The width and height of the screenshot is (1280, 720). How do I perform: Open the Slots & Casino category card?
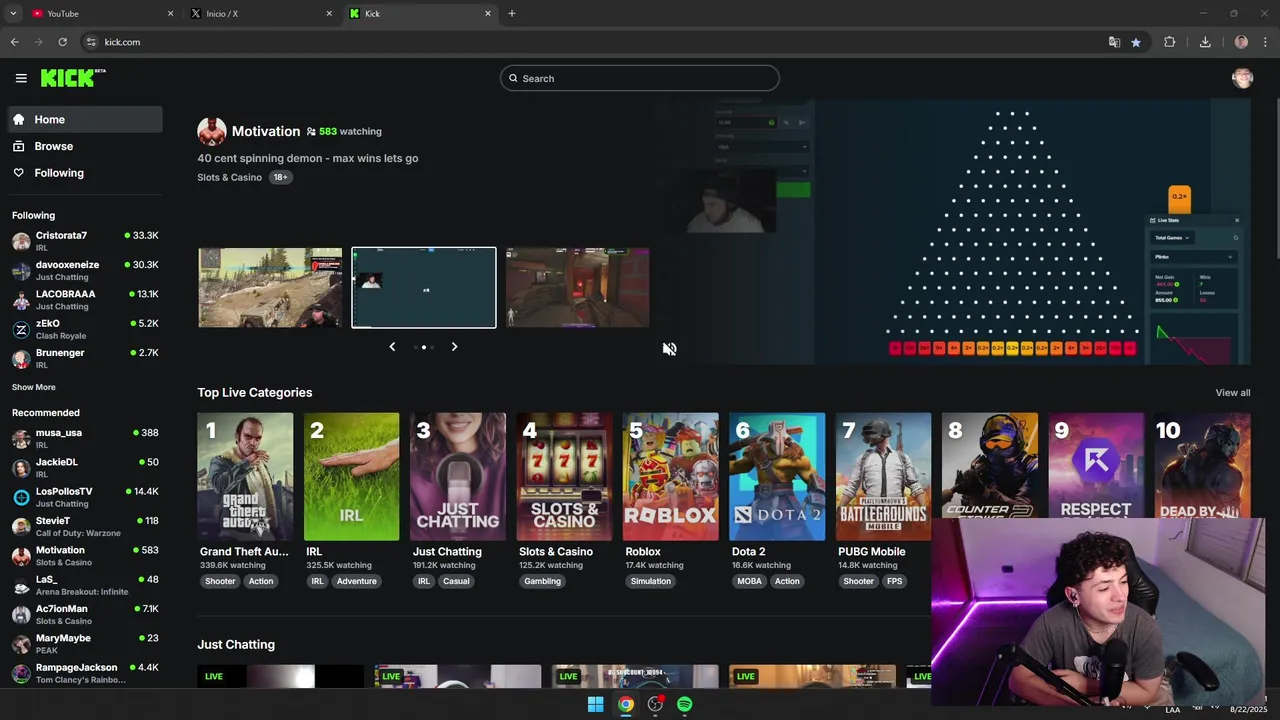(x=564, y=476)
